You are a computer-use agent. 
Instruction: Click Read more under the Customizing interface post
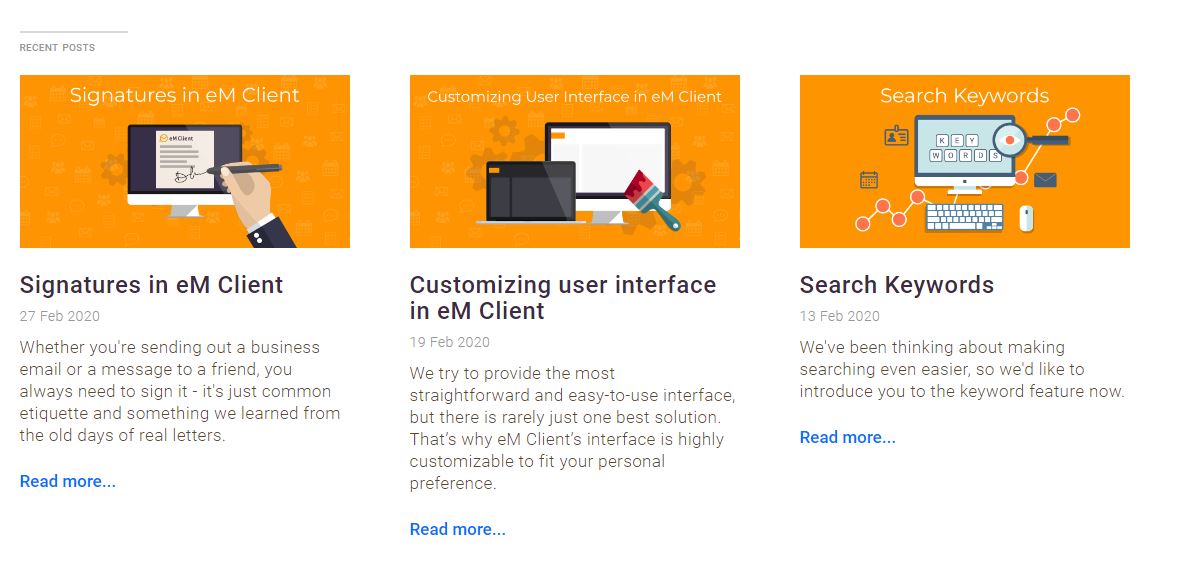click(458, 529)
